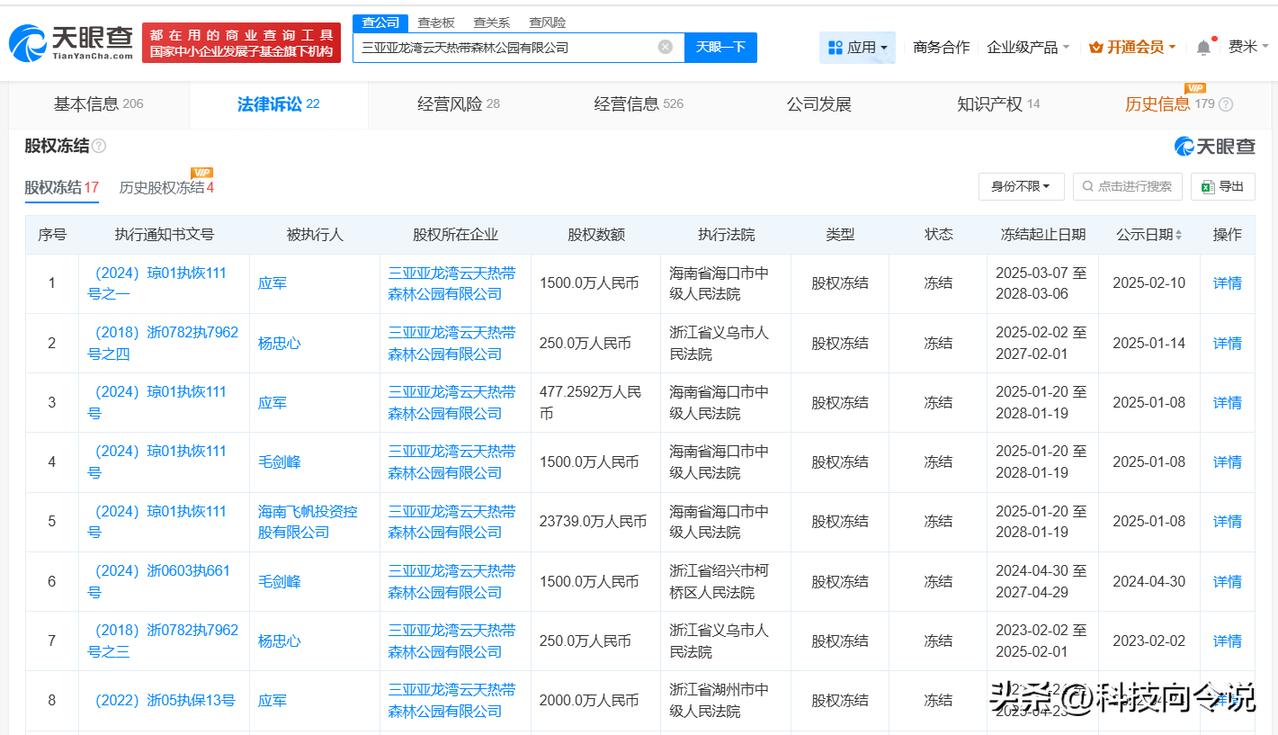
Task: Select the 股权冻结 17 sub-tab
Action: point(61,187)
